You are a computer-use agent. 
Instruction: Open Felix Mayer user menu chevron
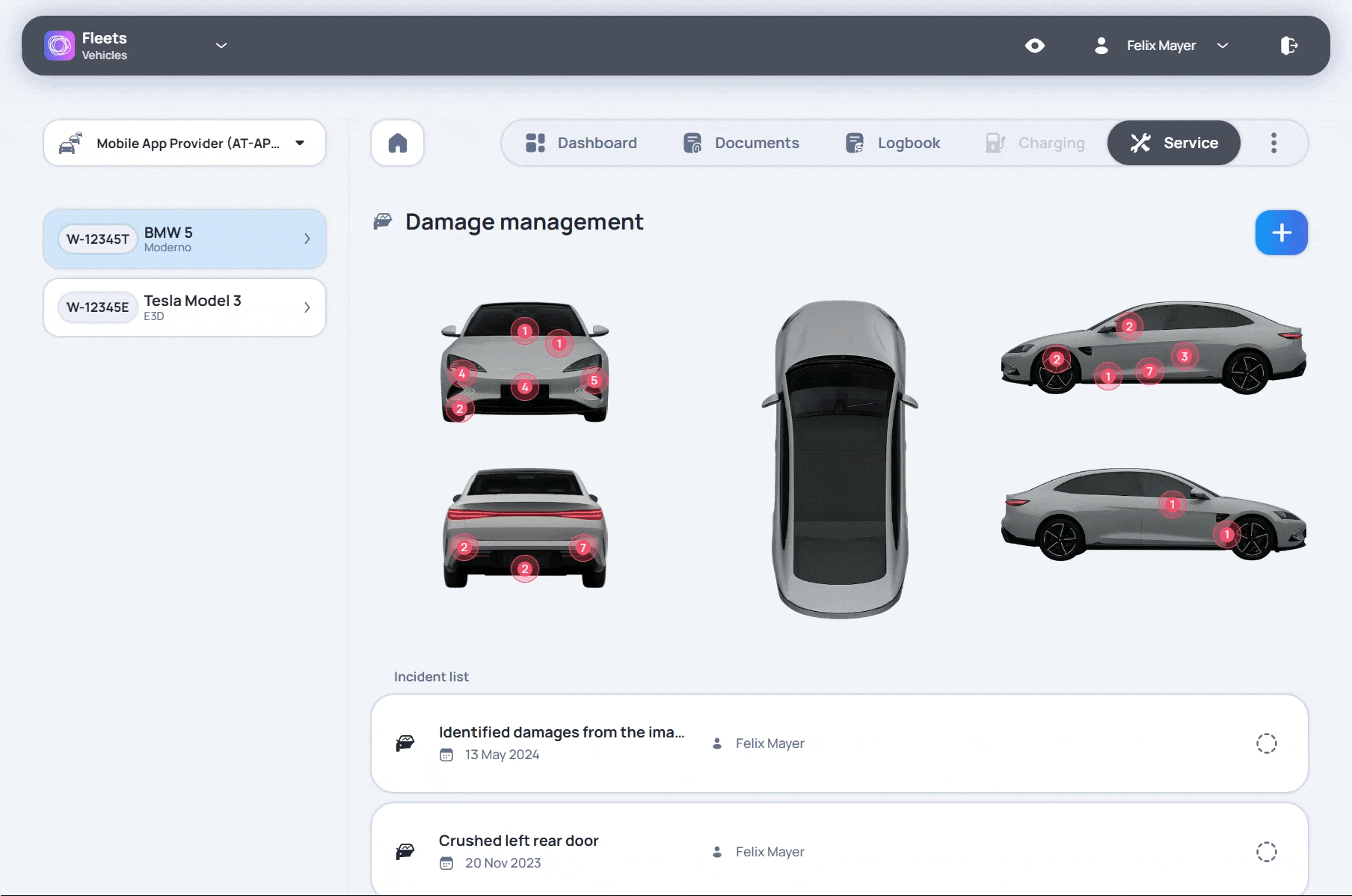coord(1223,46)
